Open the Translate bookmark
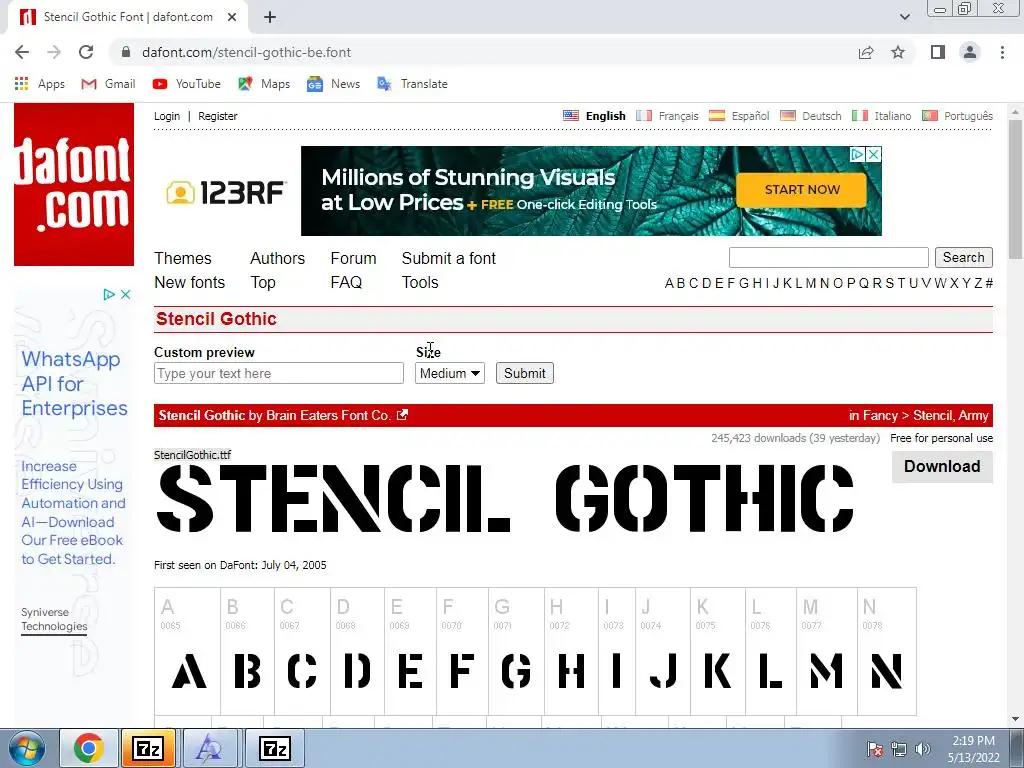This screenshot has width=1024, height=768. 413,84
